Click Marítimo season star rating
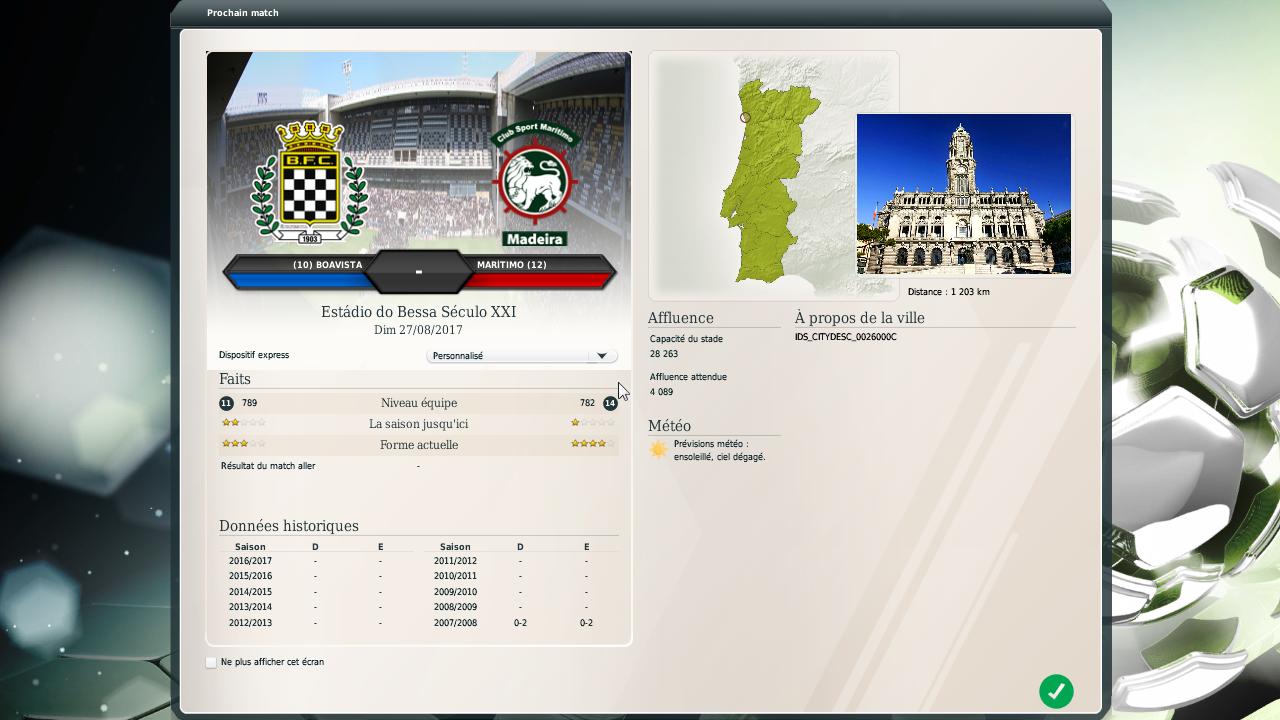 [x=593, y=423]
